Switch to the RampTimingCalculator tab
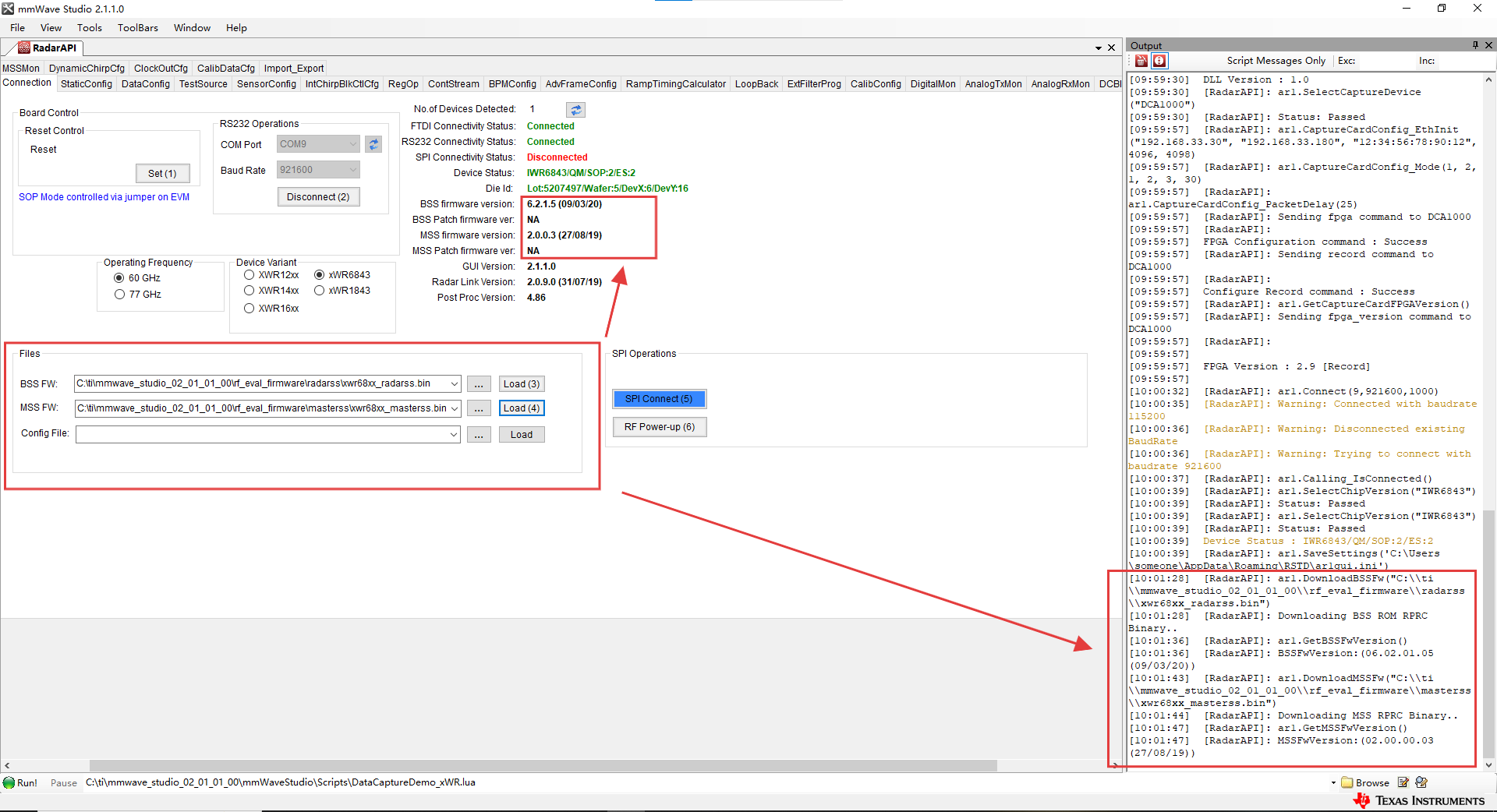The height and width of the screenshot is (812, 1497). pos(675,84)
